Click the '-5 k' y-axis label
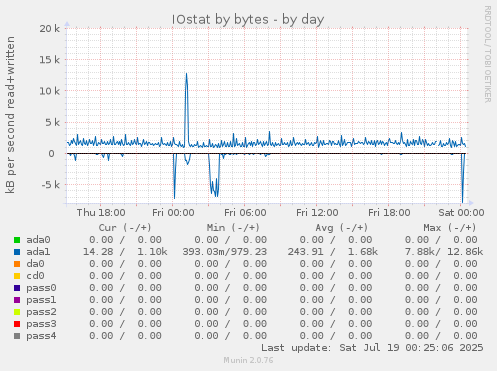 [51, 185]
